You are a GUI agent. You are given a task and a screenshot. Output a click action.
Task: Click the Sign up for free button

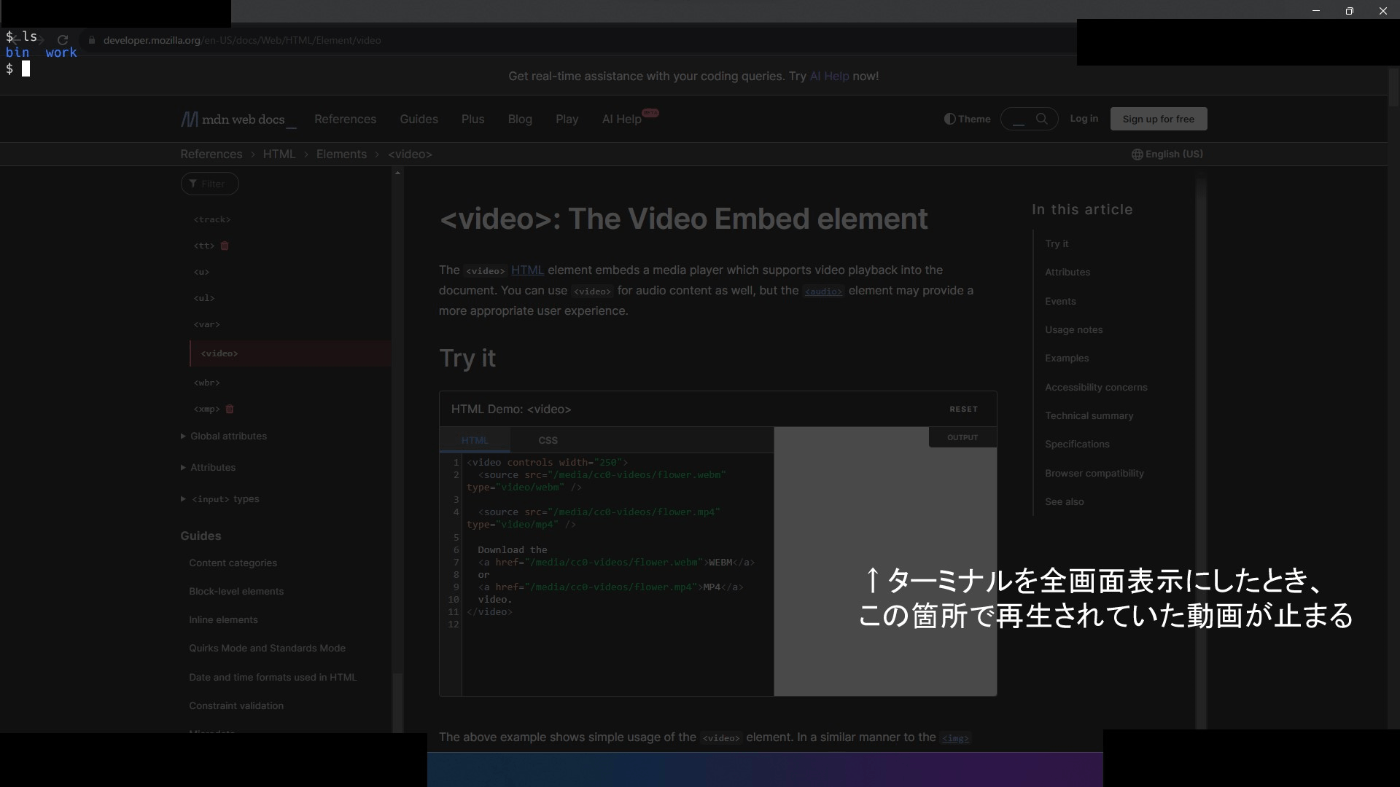pos(1158,119)
